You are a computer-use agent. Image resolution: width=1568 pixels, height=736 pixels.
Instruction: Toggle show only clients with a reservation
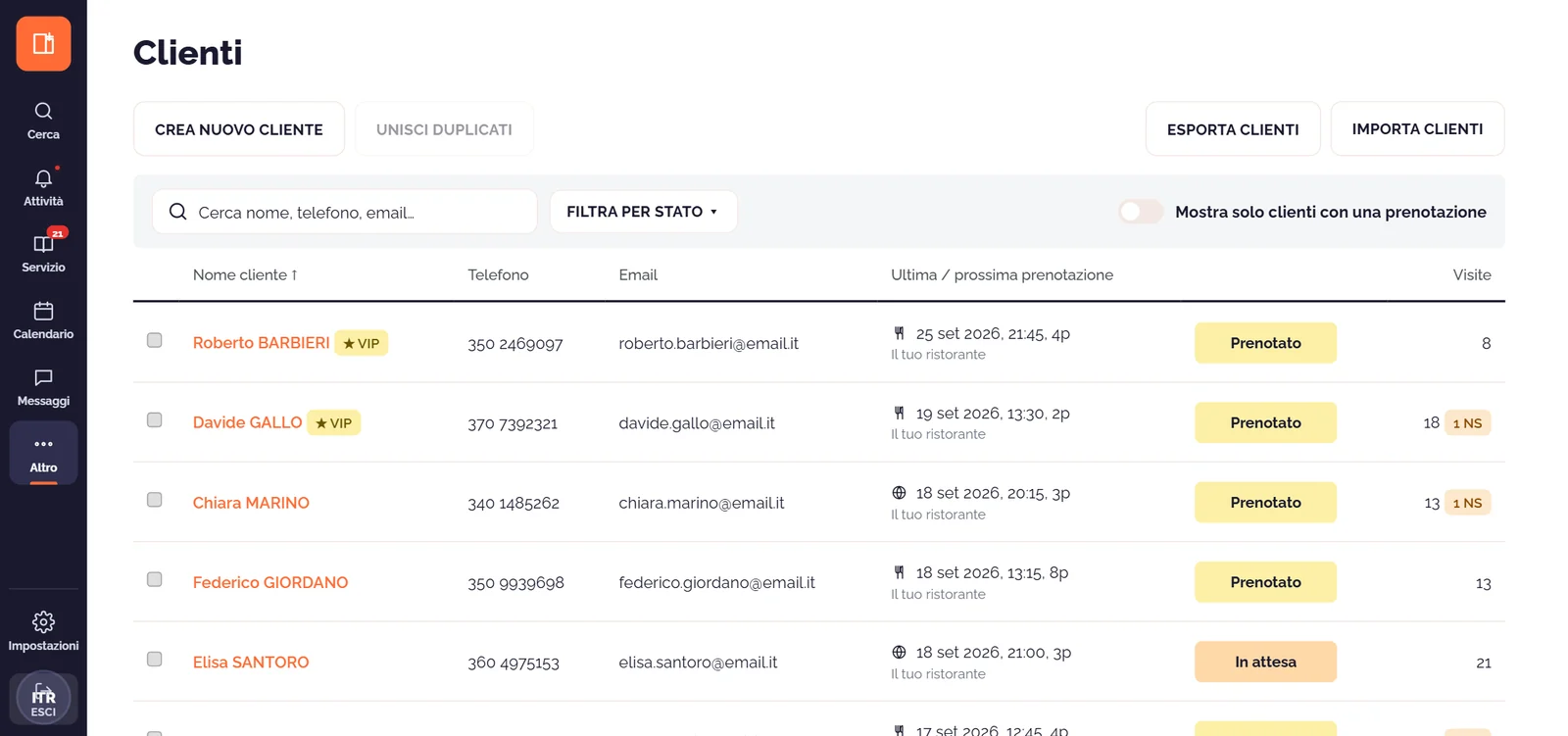click(x=1141, y=212)
